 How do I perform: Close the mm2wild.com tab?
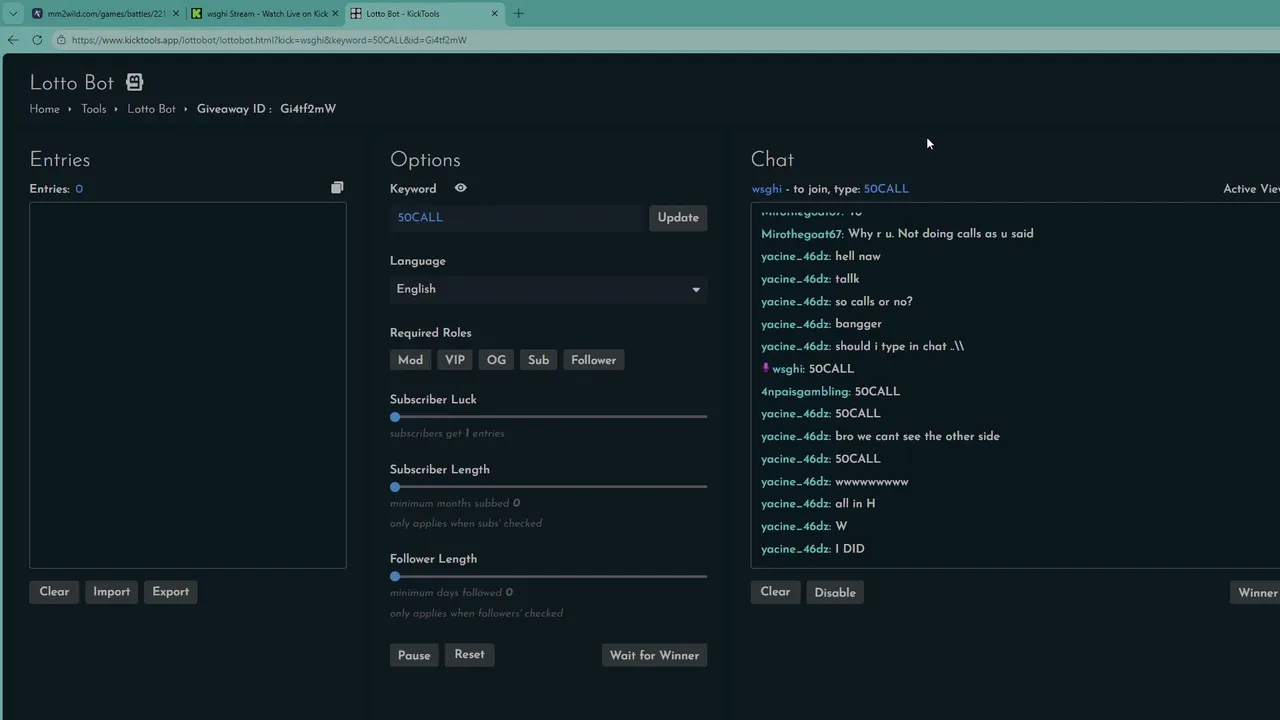pyautogui.click(x=176, y=14)
